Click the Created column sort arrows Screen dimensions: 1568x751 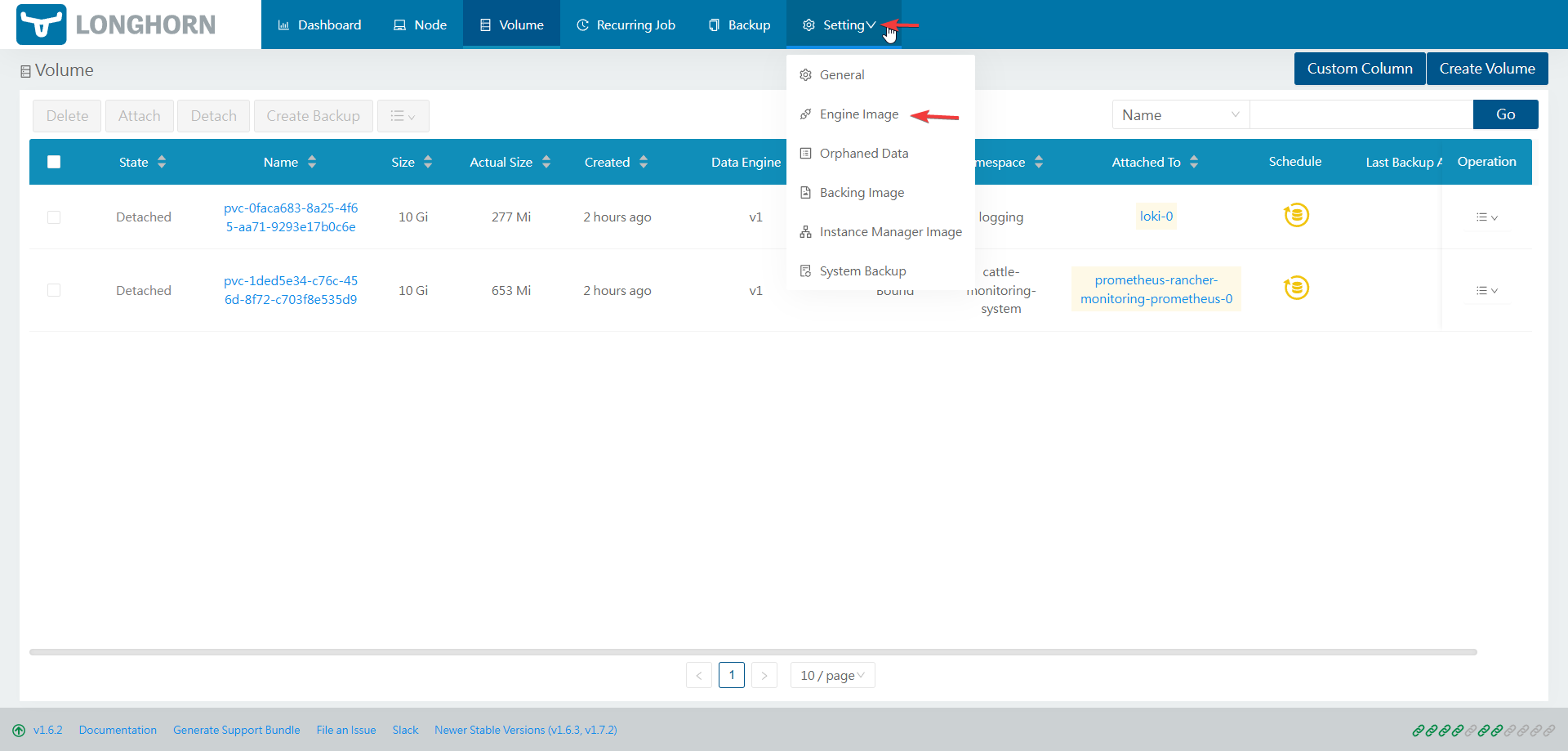pyautogui.click(x=644, y=162)
